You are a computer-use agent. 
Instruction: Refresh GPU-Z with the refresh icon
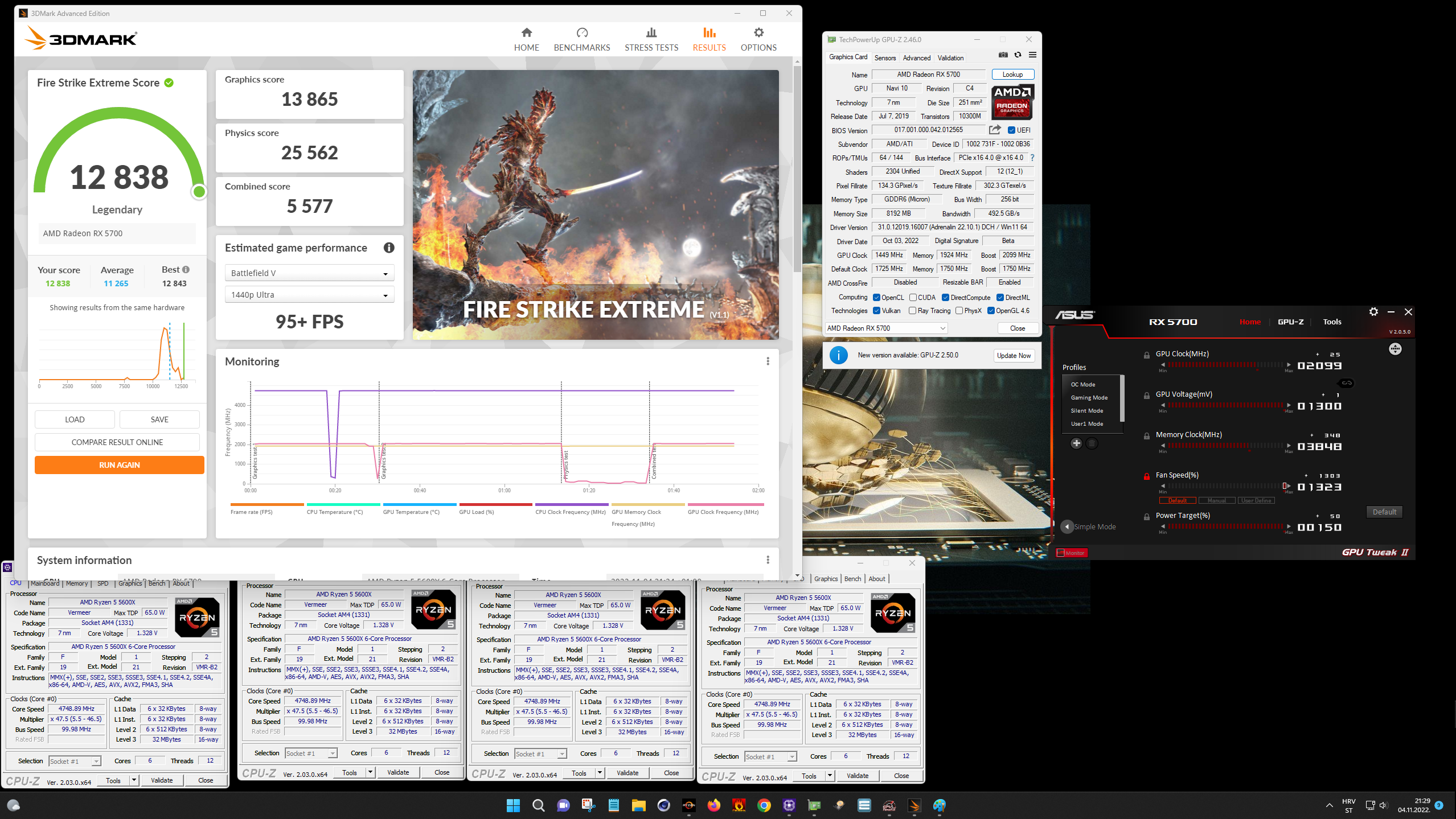click(x=1018, y=55)
